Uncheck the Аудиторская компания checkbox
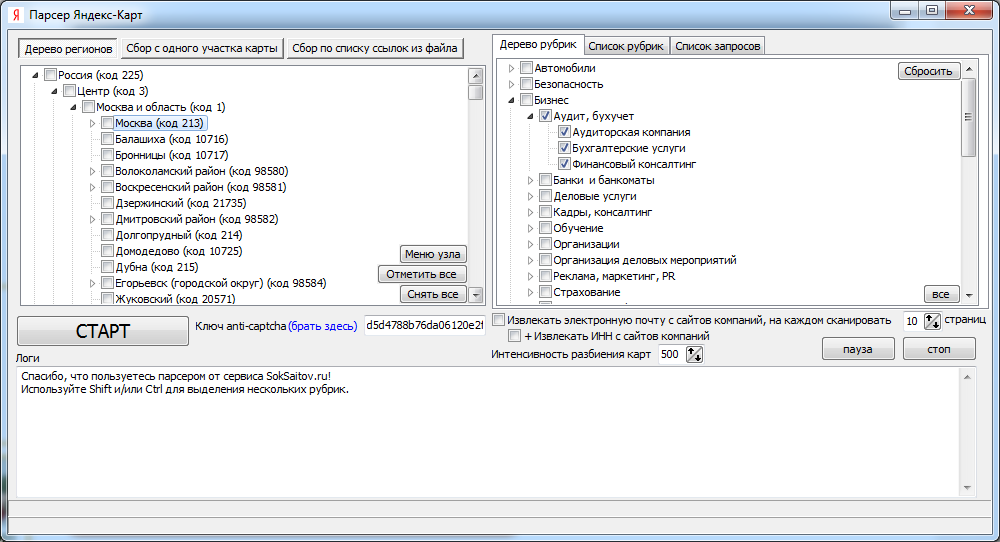The height and width of the screenshot is (542, 1000). [x=565, y=132]
